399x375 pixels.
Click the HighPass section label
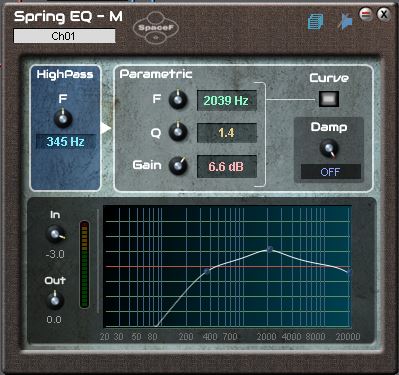tap(65, 74)
